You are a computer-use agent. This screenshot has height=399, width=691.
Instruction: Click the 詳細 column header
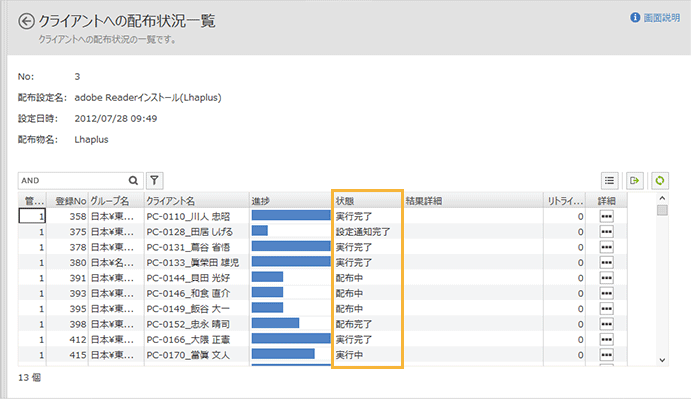606,201
